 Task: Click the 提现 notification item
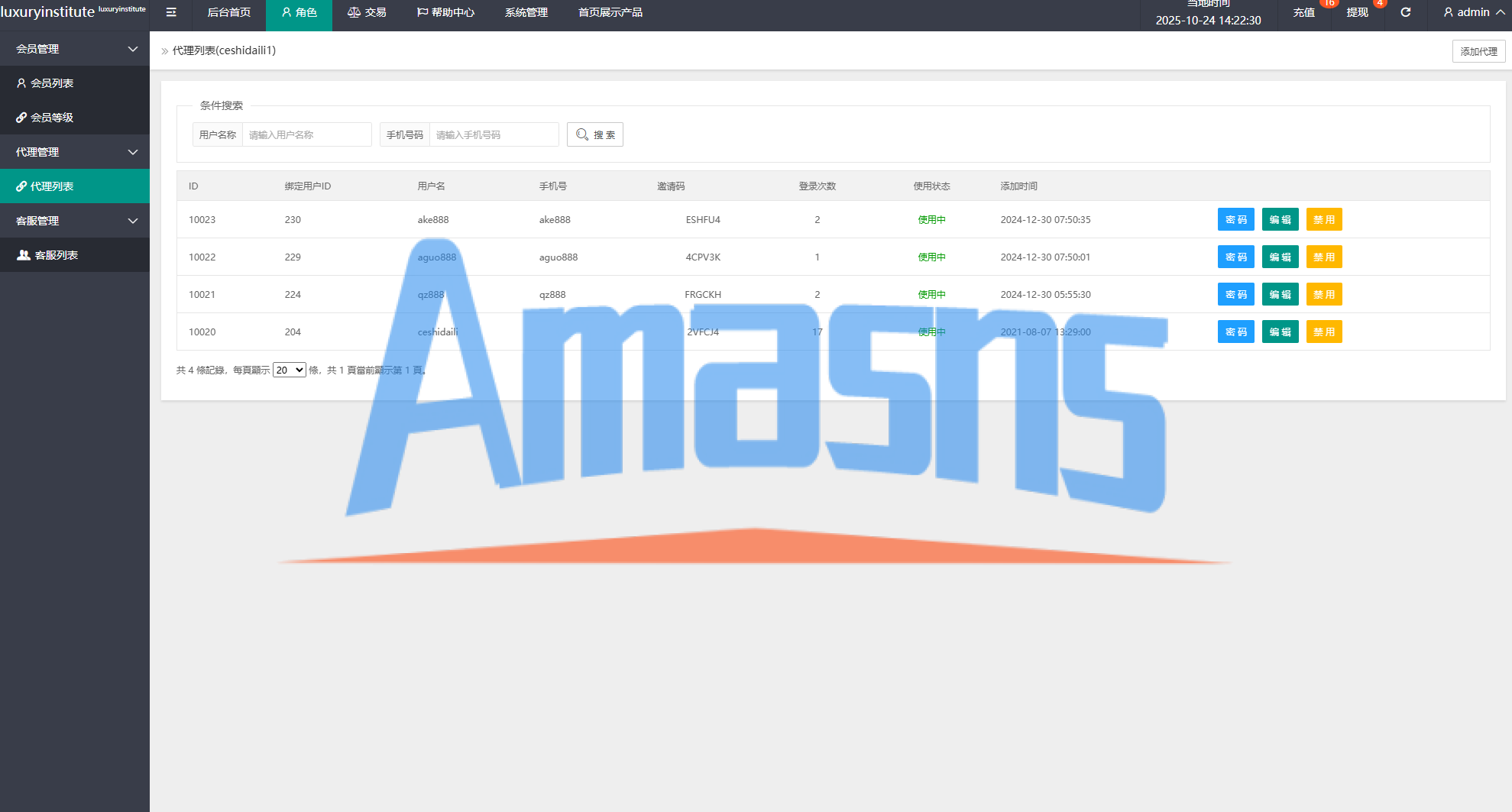coord(1358,12)
